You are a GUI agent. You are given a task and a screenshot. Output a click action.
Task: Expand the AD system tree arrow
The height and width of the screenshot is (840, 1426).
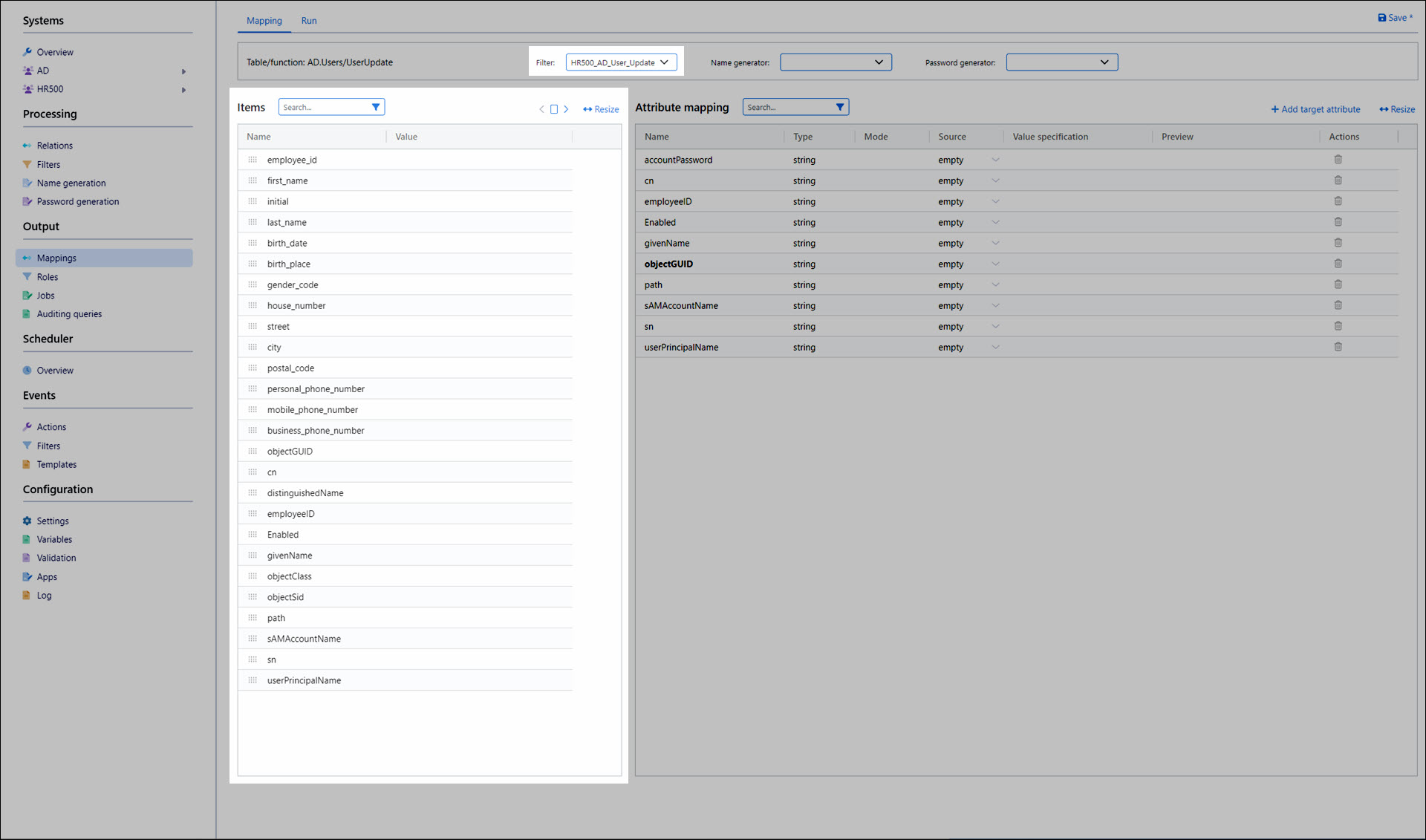click(183, 71)
